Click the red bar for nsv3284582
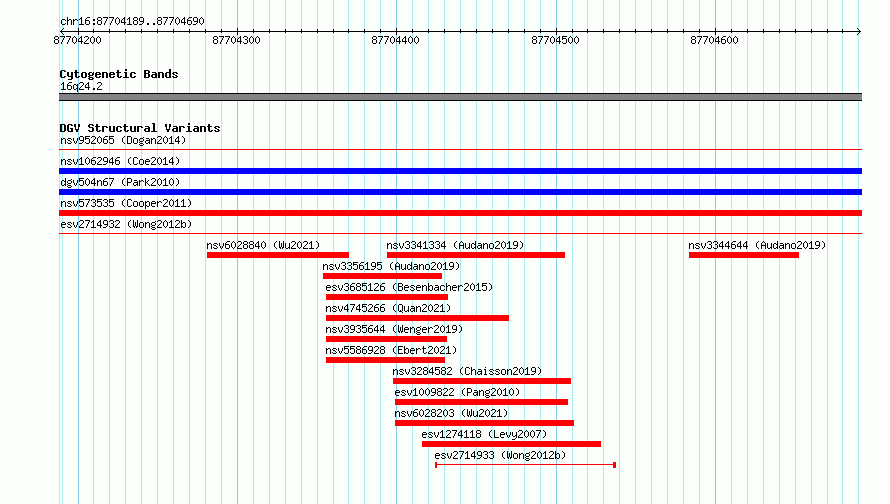890x504 pixels. (482, 381)
